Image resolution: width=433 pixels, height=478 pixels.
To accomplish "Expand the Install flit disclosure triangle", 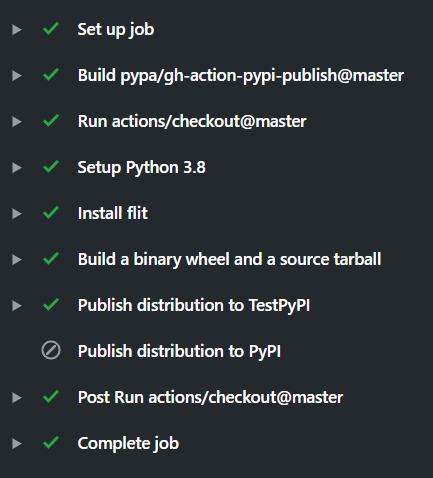I will coord(17,214).
